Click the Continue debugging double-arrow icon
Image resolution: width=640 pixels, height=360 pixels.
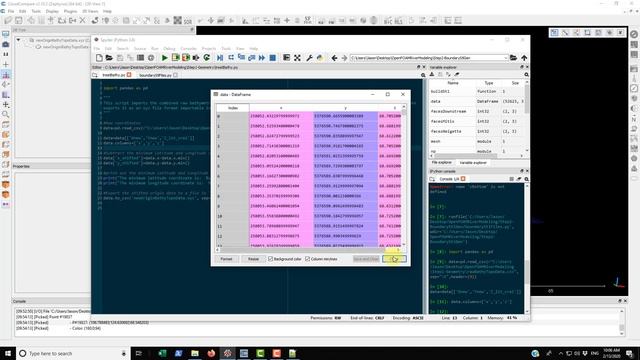pyautogui.click(x=262, y=58)
